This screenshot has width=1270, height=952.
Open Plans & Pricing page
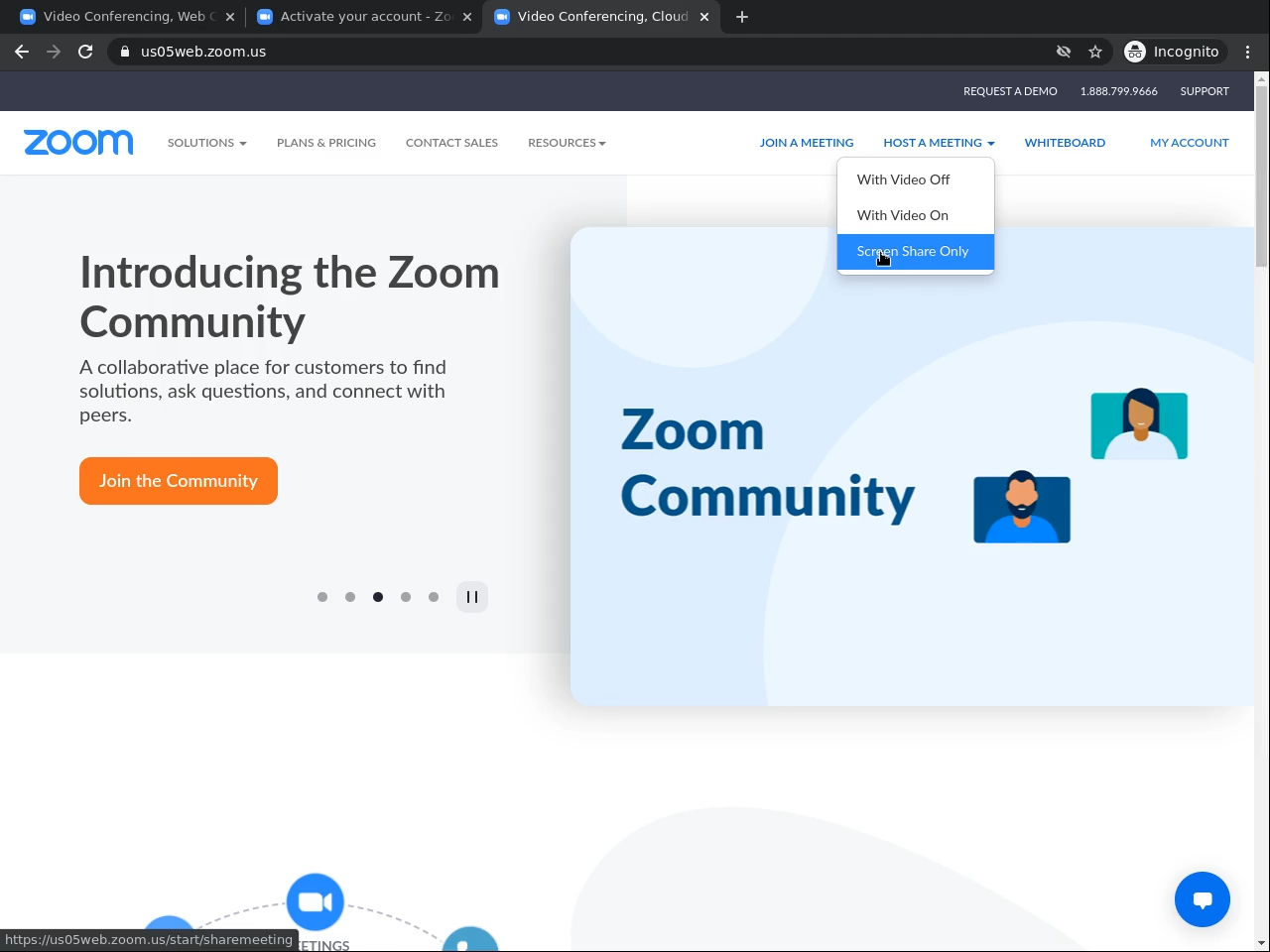(326, 143)
